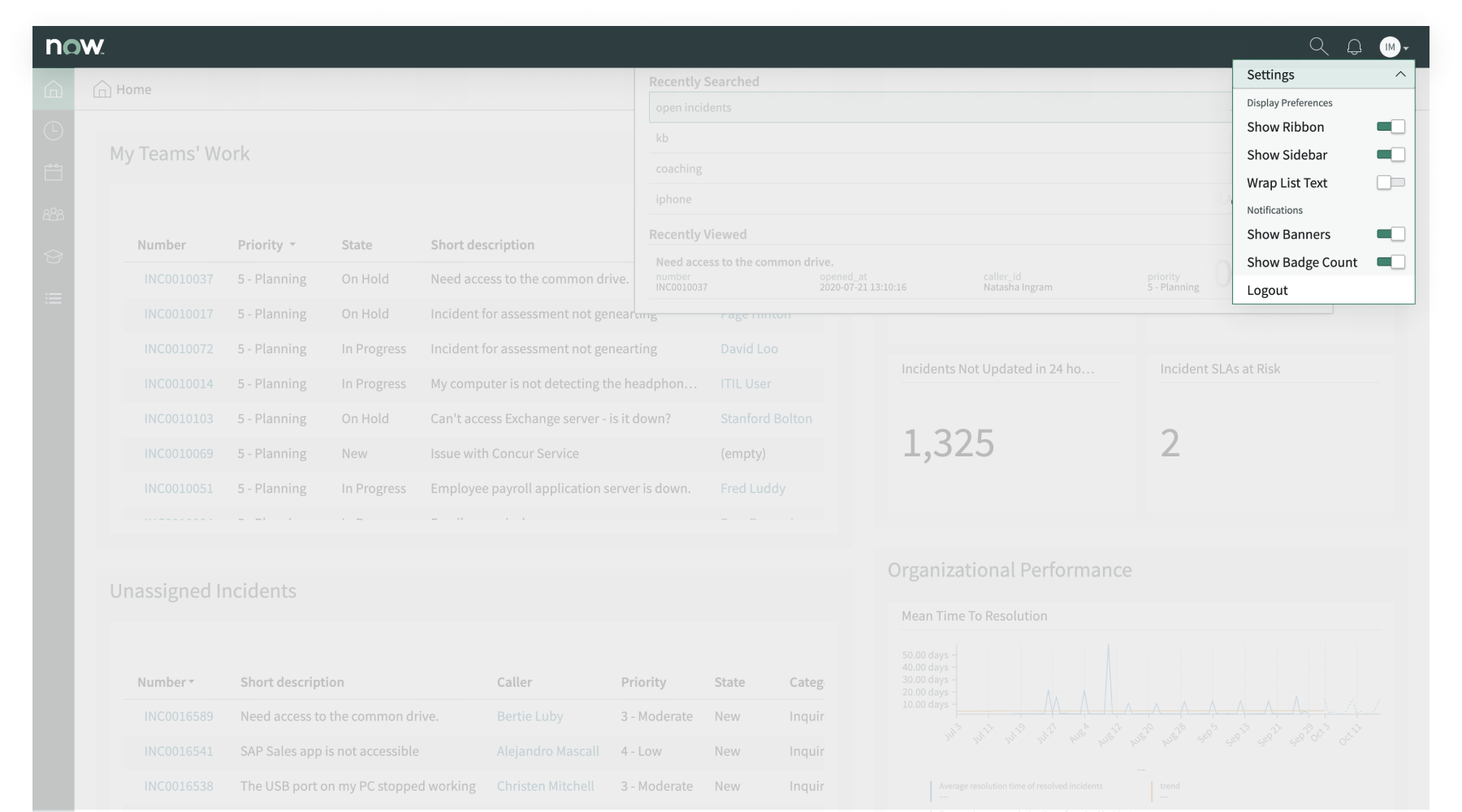Open incident INC0010072 link
Image resolution: width=1462 pixels, height=812 pixels.
click(179, 349)
